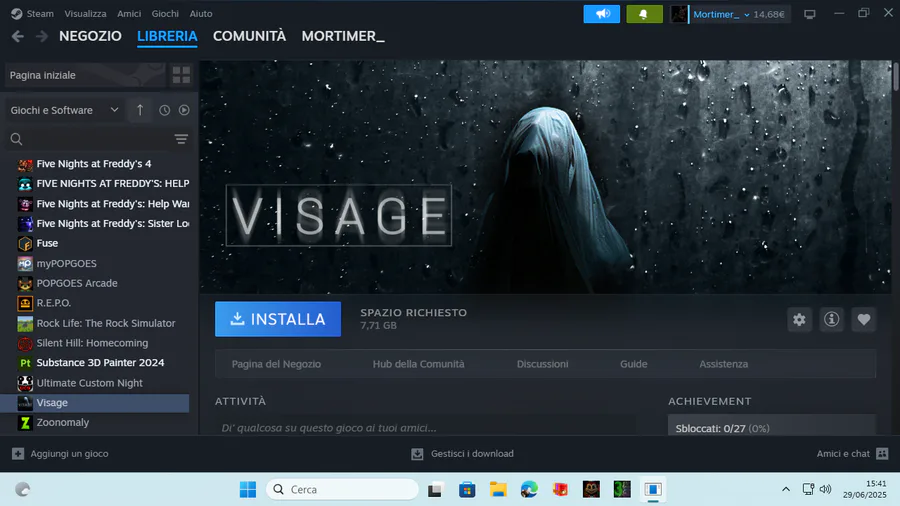Open Pagina iniziale library home

tap(85, 75)
